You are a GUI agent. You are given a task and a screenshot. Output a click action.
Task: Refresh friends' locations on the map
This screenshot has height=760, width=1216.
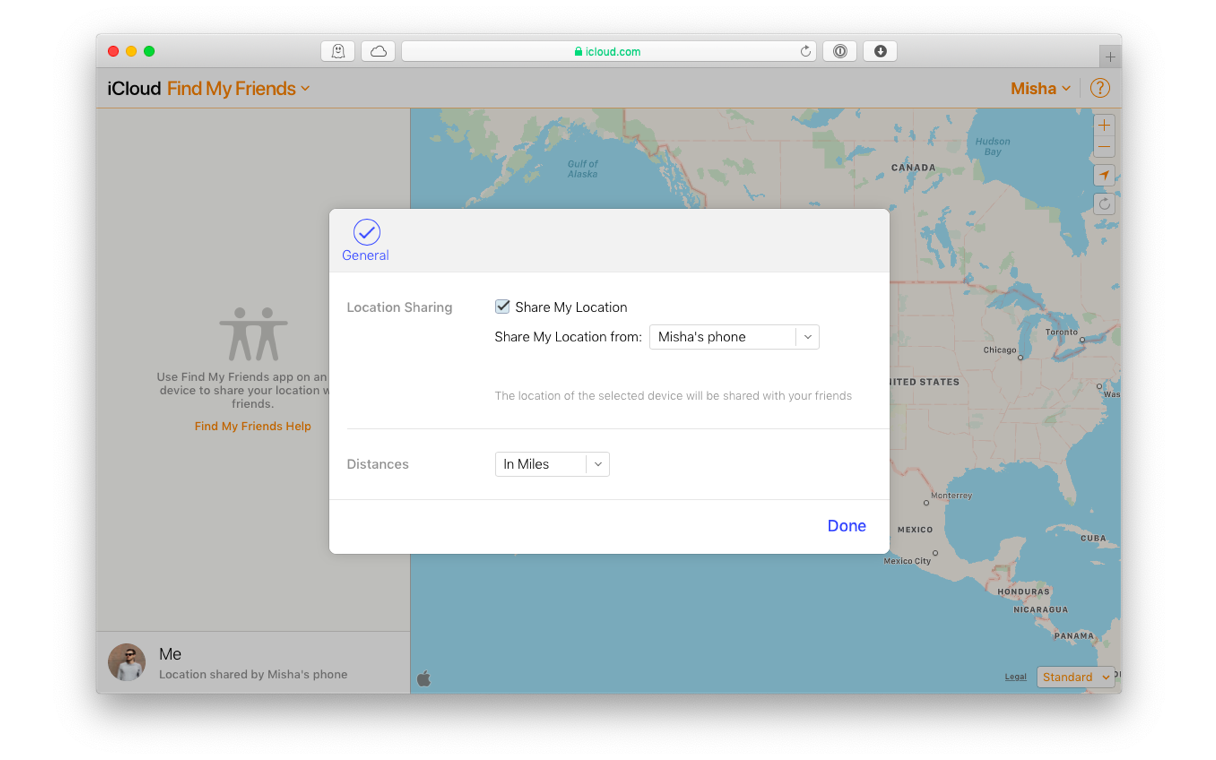(1104, 204)
